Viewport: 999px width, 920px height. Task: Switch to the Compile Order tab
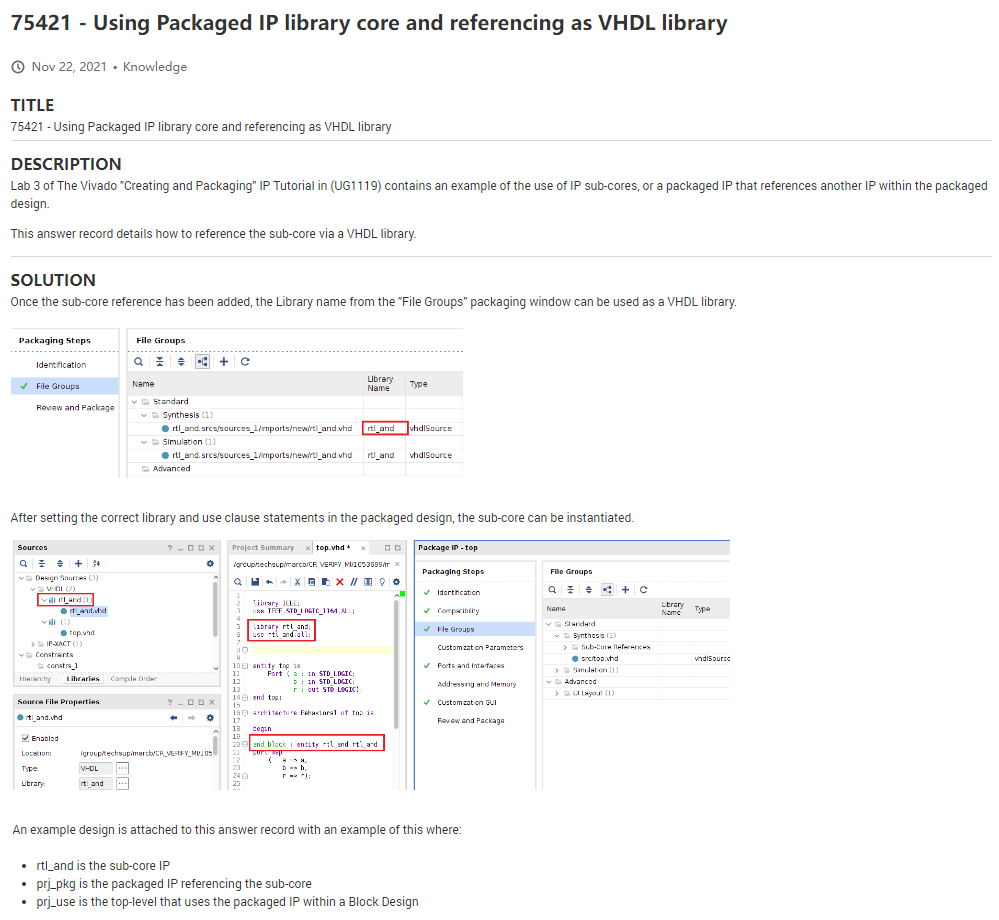click(133, 679)
